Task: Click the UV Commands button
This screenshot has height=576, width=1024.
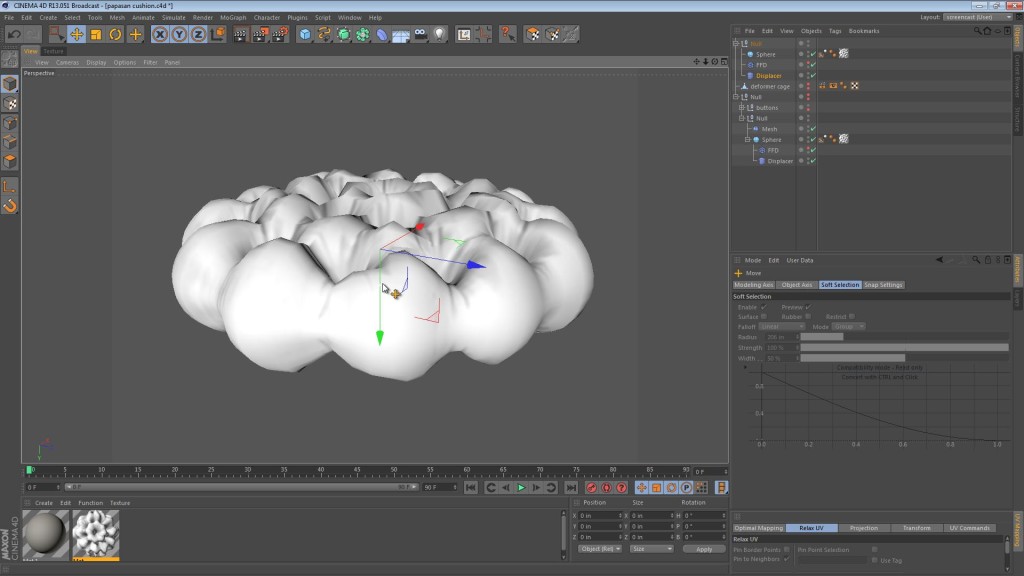Action: [x=970, y=528]
